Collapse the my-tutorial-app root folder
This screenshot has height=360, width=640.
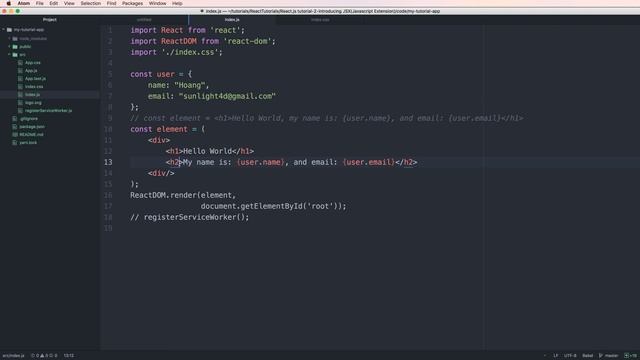click(4, 30)
